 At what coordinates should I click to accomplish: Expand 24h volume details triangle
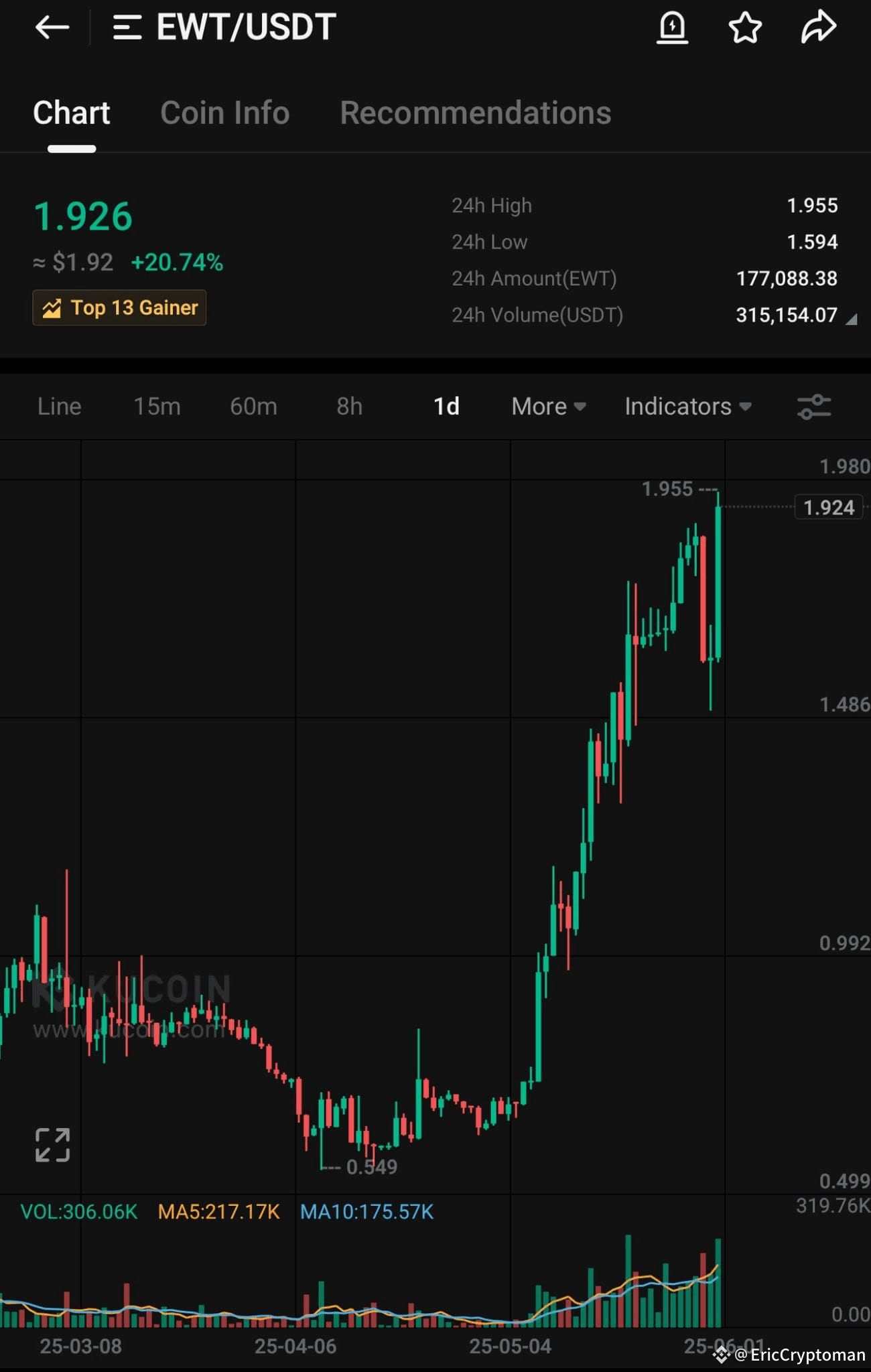coord(852,320)
